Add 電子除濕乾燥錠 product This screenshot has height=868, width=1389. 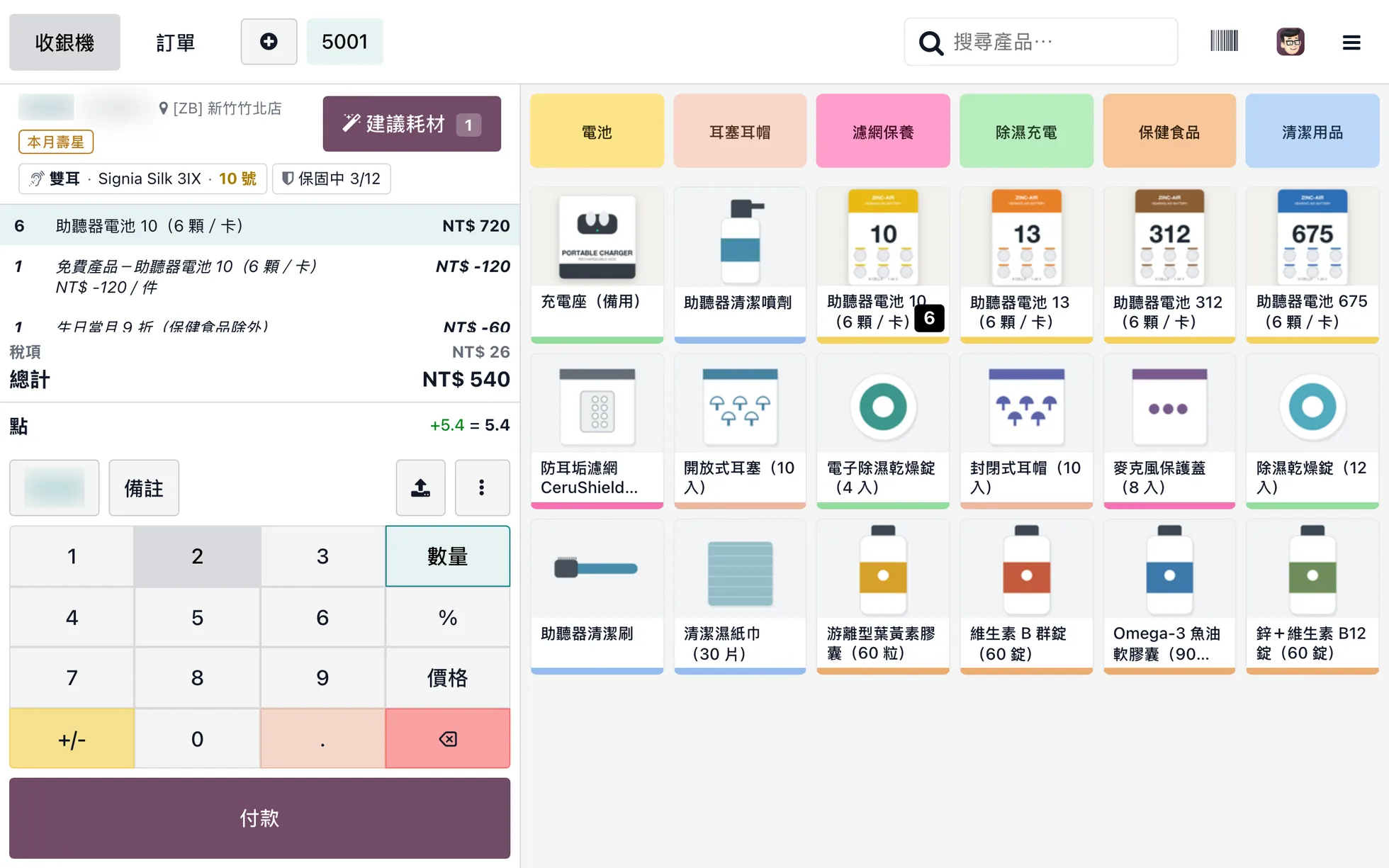883,431
